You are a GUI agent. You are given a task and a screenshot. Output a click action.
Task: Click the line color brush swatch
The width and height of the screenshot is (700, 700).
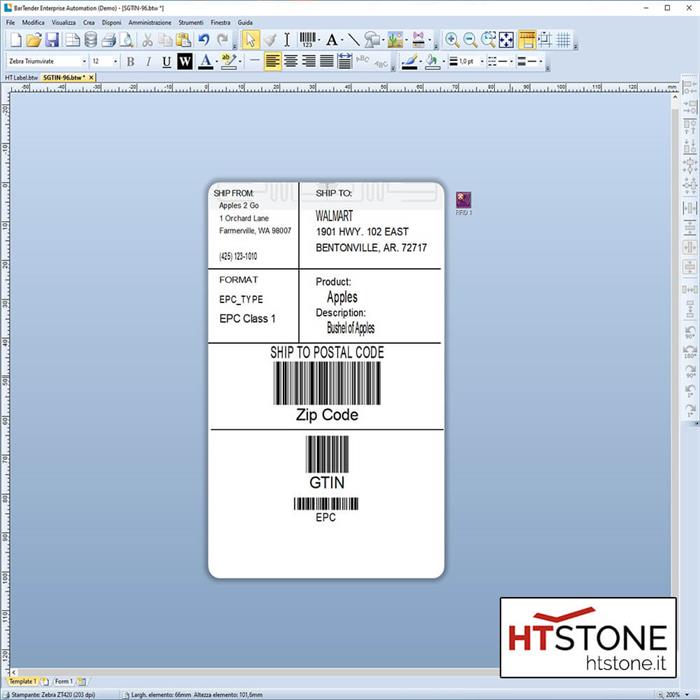(409, 61)
